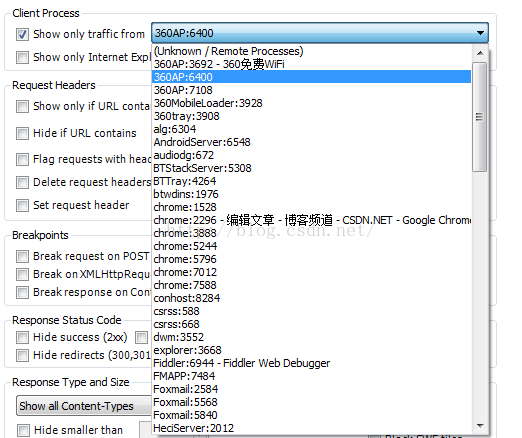Select 'chrome:2296' CSDN.NET Google Chrome entry
This screenshot has width=522, height=438.
(312, 220)
